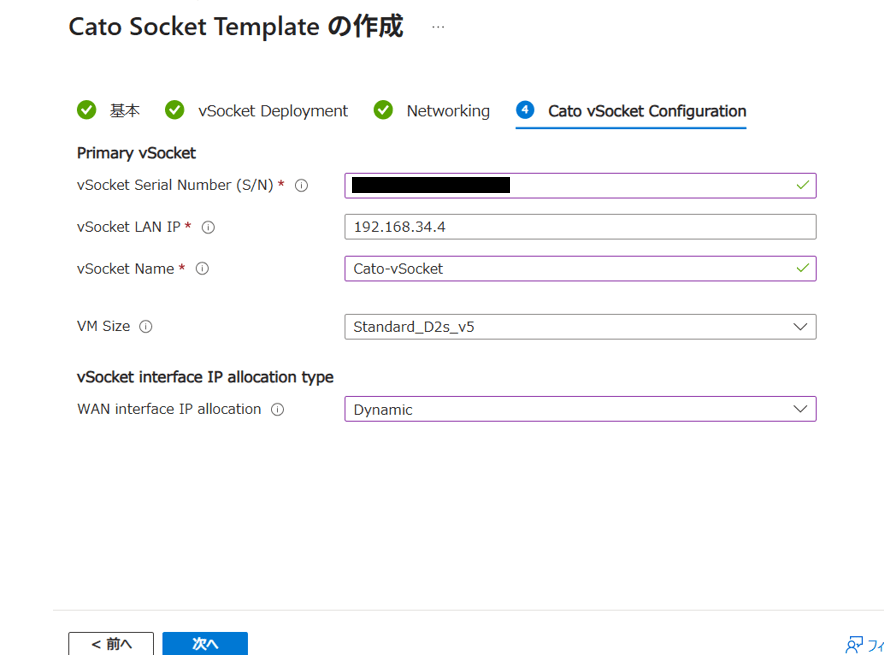884x655 pixels.
Task: Expand the WAN interface IP allocation dropdown
Action: click(x=570, y=409)
